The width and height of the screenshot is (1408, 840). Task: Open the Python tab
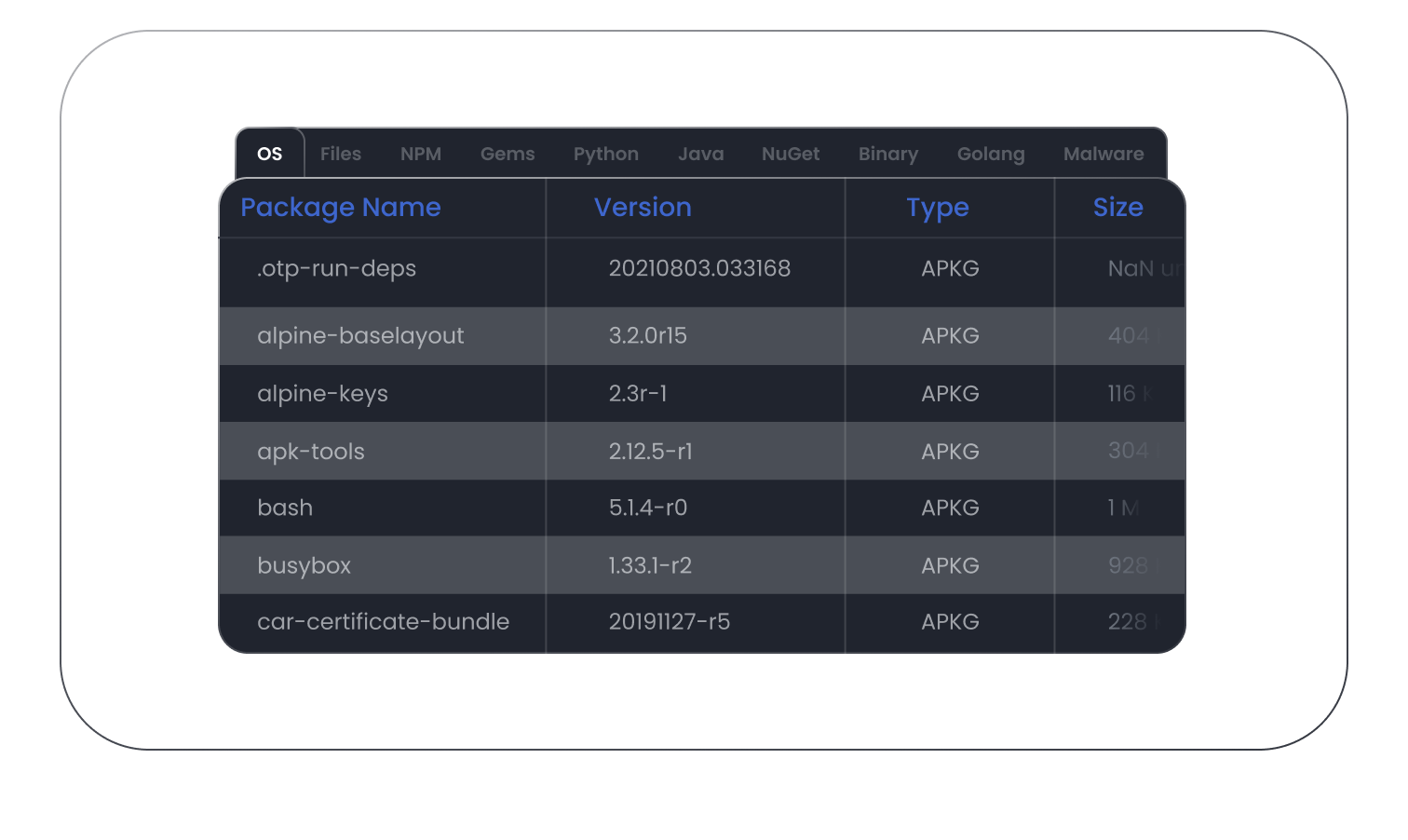(606, 154)
